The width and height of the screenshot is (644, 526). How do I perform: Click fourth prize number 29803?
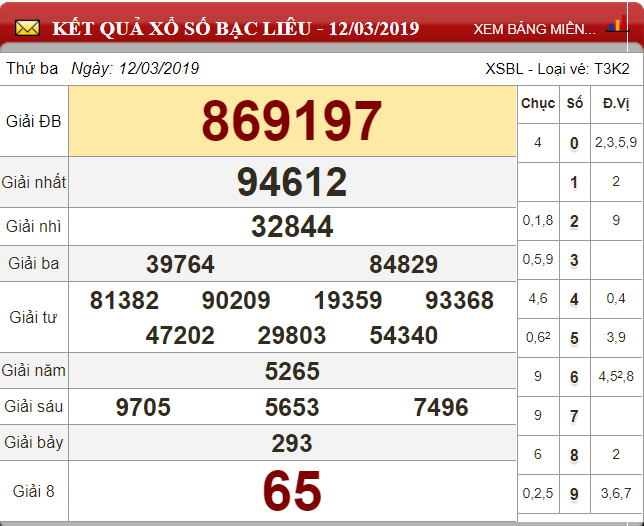pyautogui.click(x=292, y=335)
